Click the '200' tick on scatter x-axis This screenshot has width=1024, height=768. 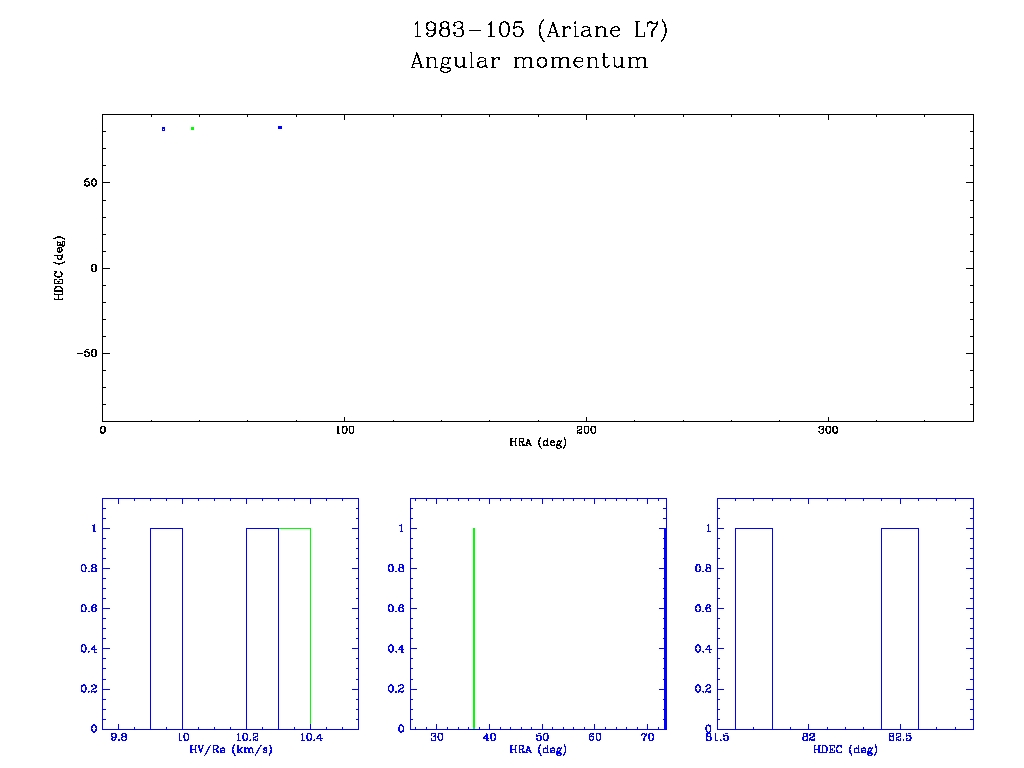point(586,430)
